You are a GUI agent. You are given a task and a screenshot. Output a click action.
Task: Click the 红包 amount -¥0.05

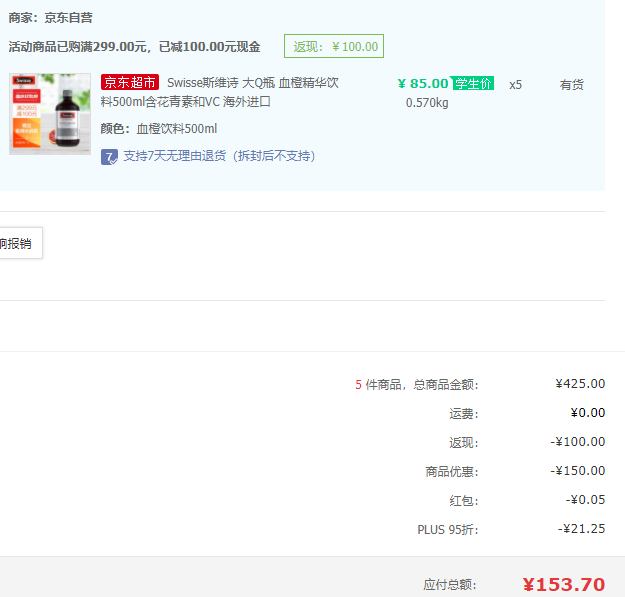586,500
